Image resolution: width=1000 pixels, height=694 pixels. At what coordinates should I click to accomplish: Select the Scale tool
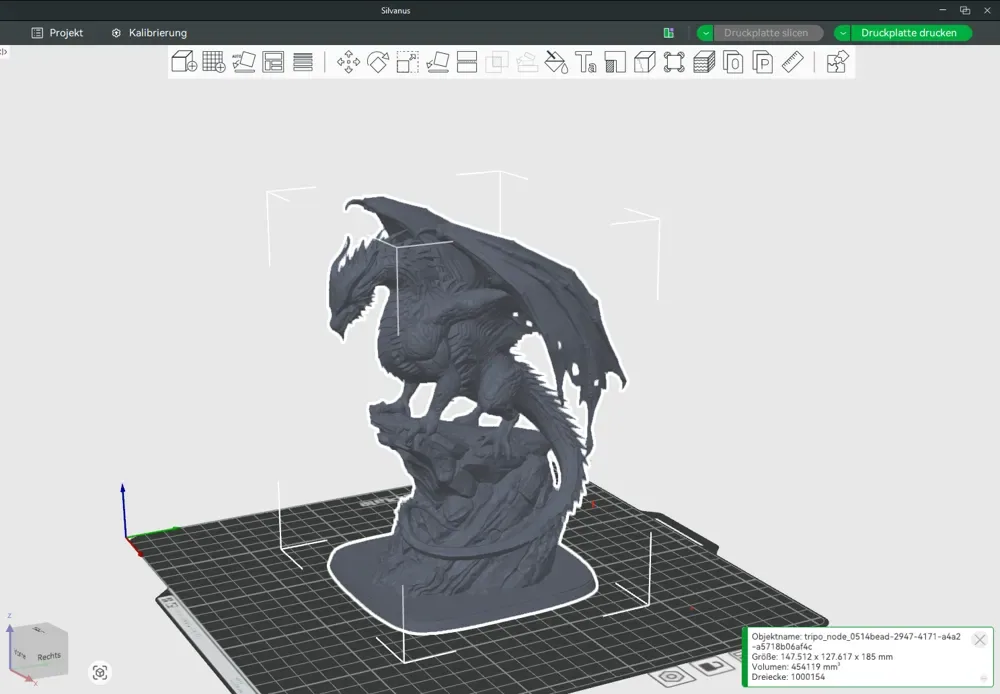(408, 62)
